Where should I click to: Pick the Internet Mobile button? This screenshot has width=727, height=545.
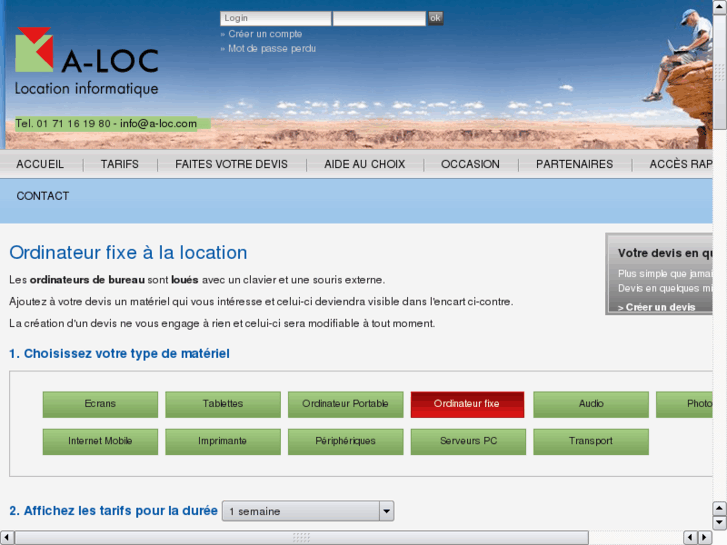coord(100,441)
